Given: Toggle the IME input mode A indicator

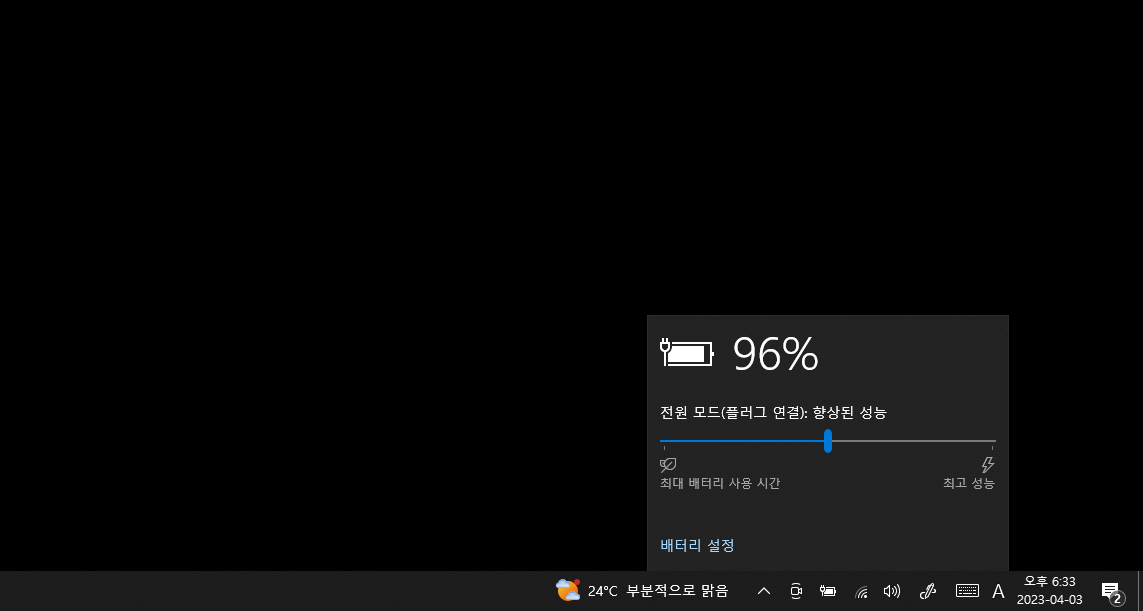Looking at the screenshot, I should (999, 591).
